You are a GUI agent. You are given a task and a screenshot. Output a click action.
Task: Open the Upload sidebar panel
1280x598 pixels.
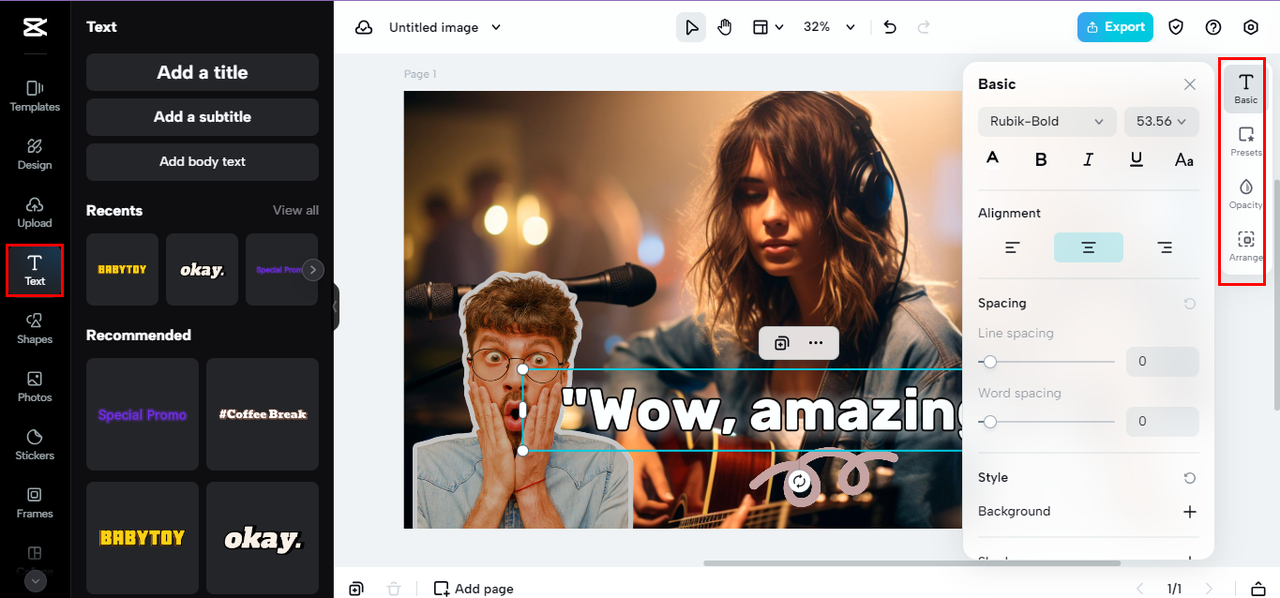tap(35, 212)
